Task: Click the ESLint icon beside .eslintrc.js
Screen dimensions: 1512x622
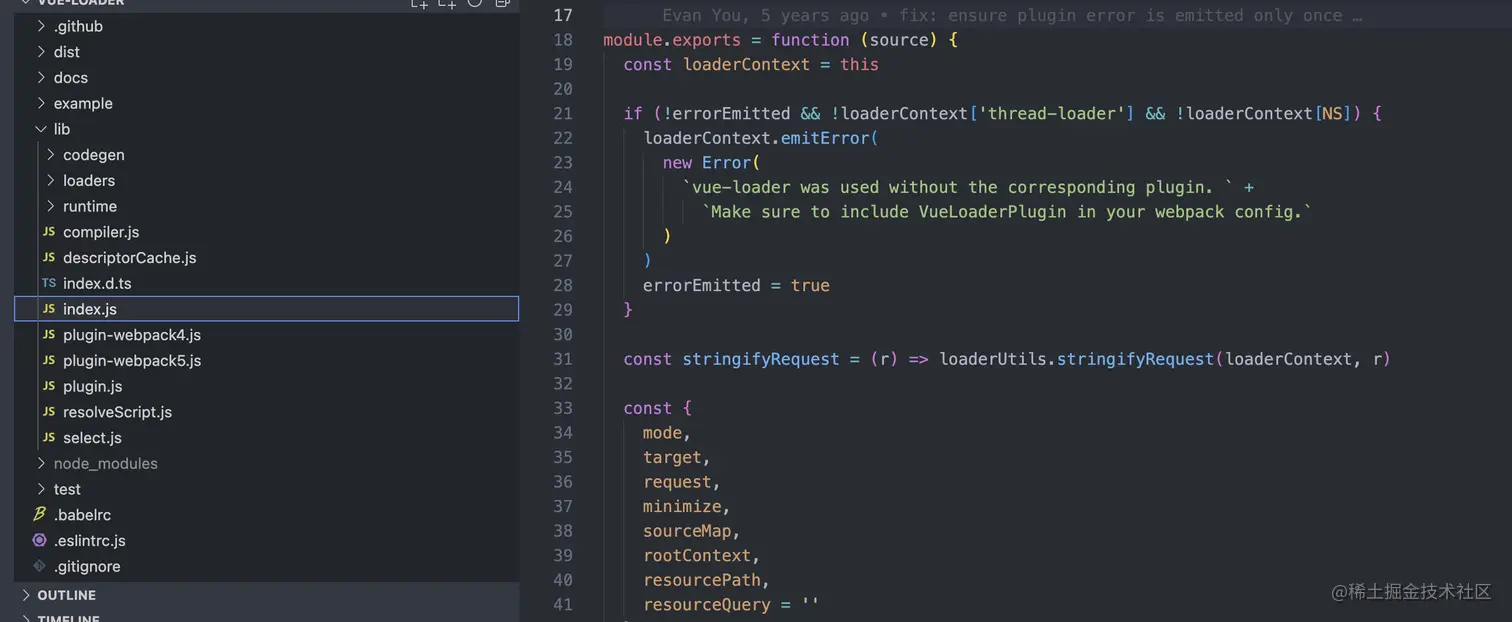Action: 40,541
